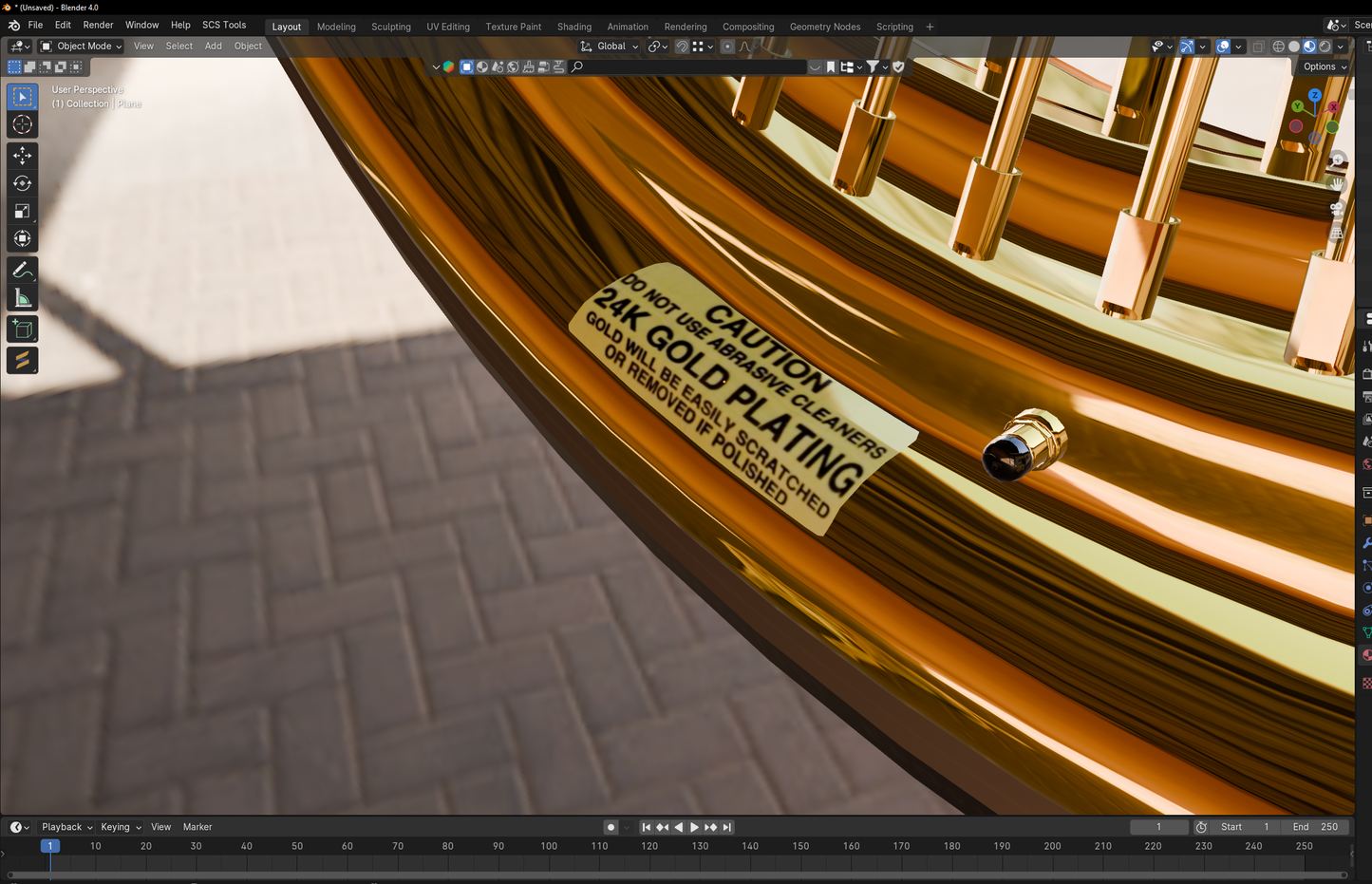Pick the Measure ruler tool

coord(23,300)
